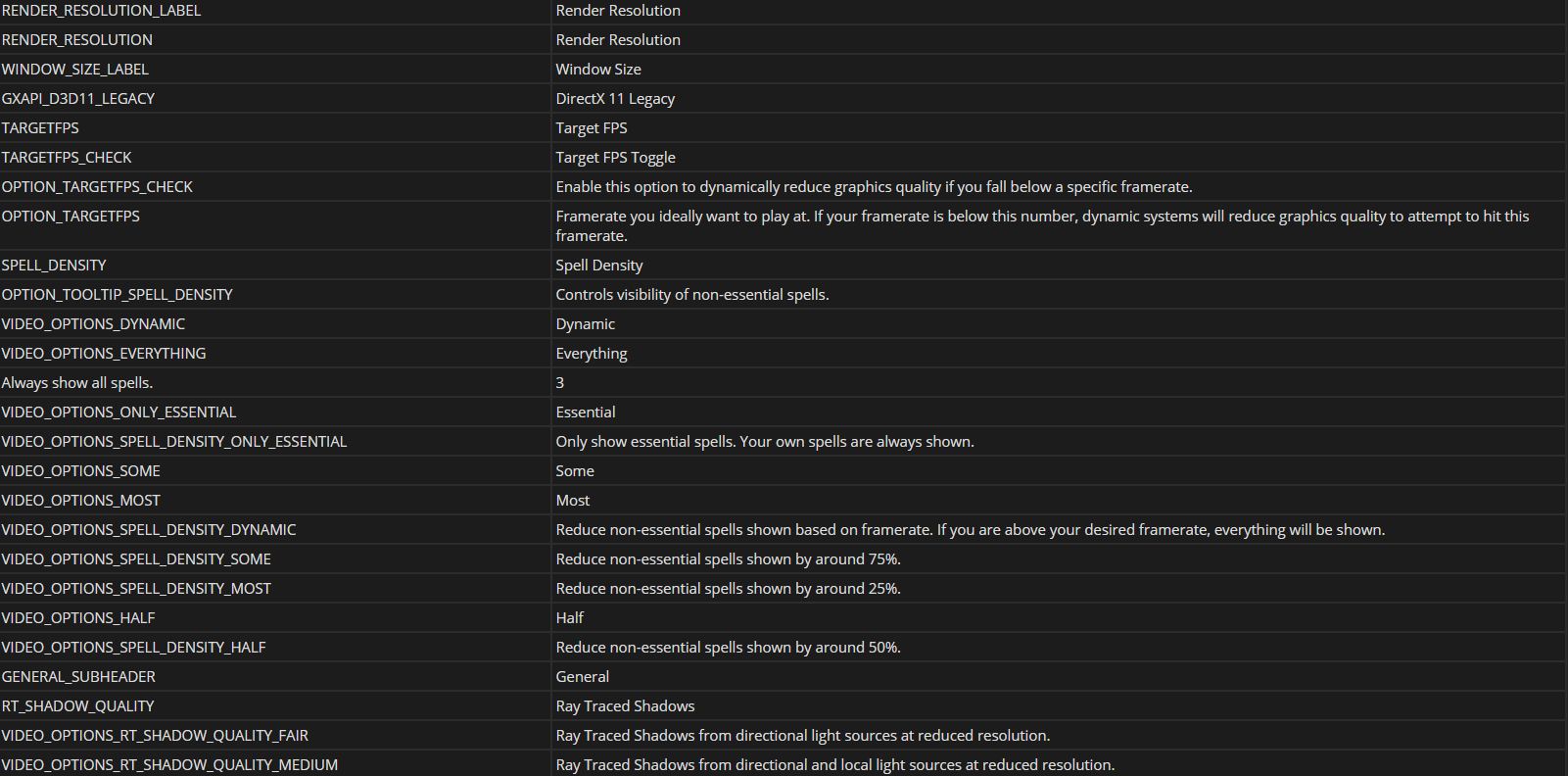1568x776 pixels.
Task: Select the "Everything" value cell
Action: pyautogui.click(x=592, y=354)
